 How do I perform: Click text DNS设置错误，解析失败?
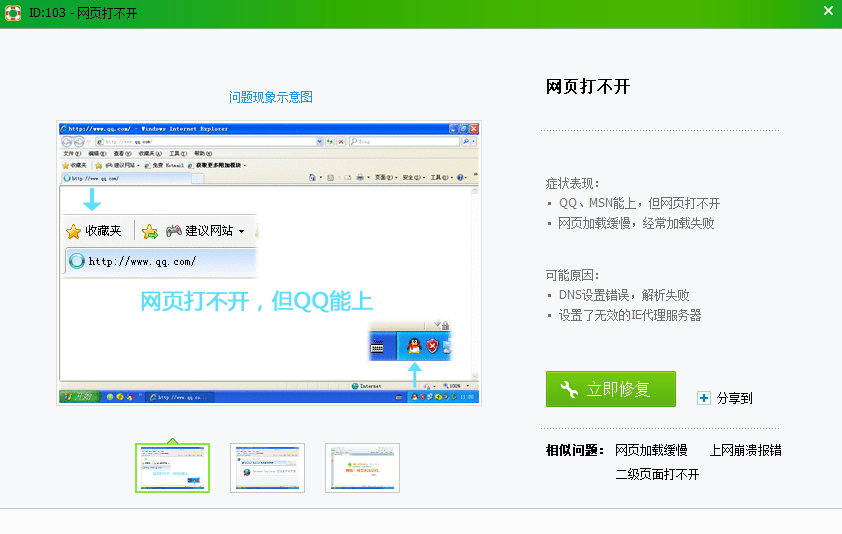[x=624, y=295]
